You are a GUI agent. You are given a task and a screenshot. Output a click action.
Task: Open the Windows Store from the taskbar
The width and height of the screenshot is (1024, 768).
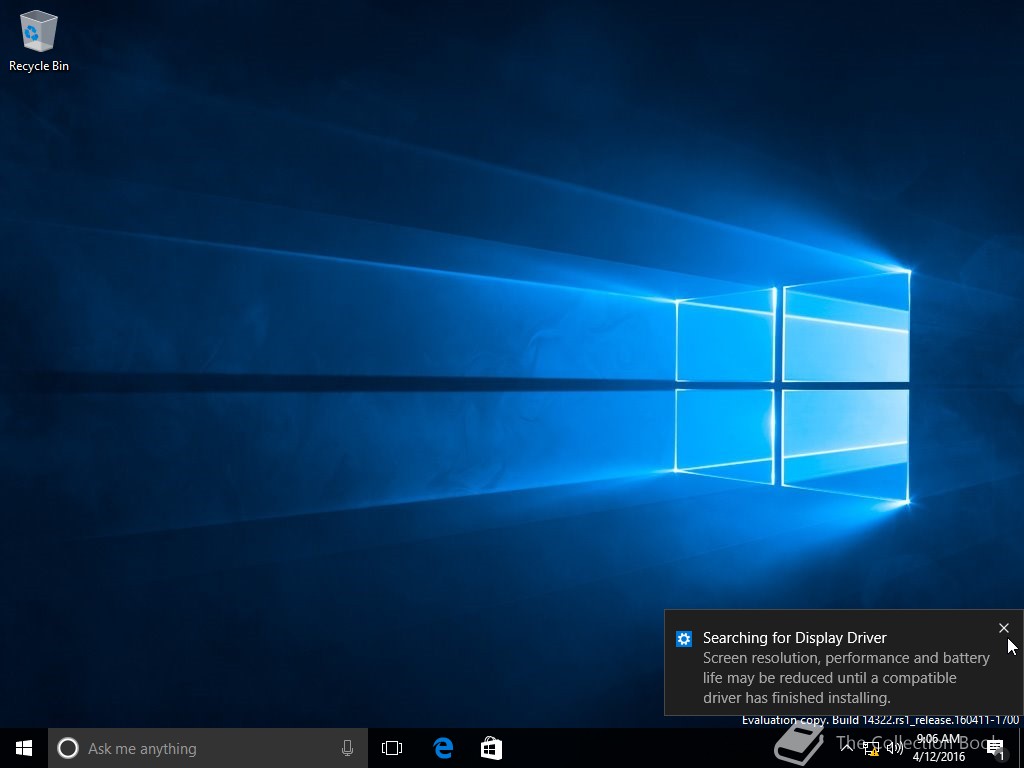click(x=491, y=748)
